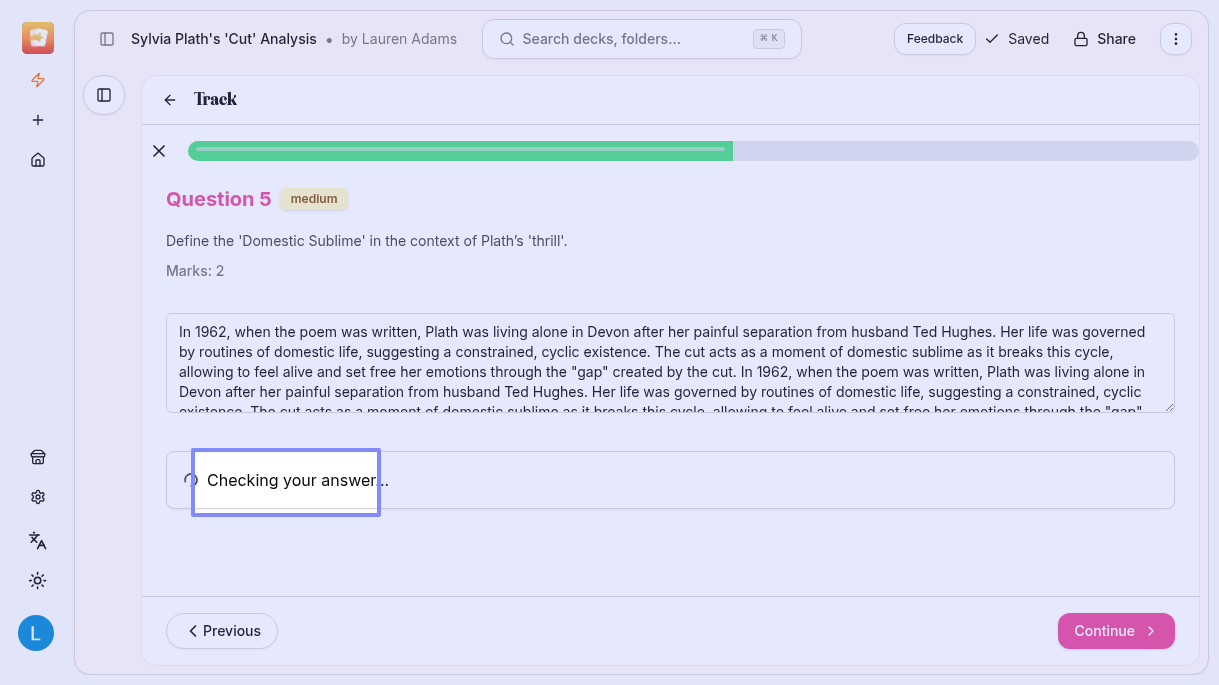This screenshot has height=685, width=1219.
Task: Toggle the round panel layout button
Action: click(104, 95)
